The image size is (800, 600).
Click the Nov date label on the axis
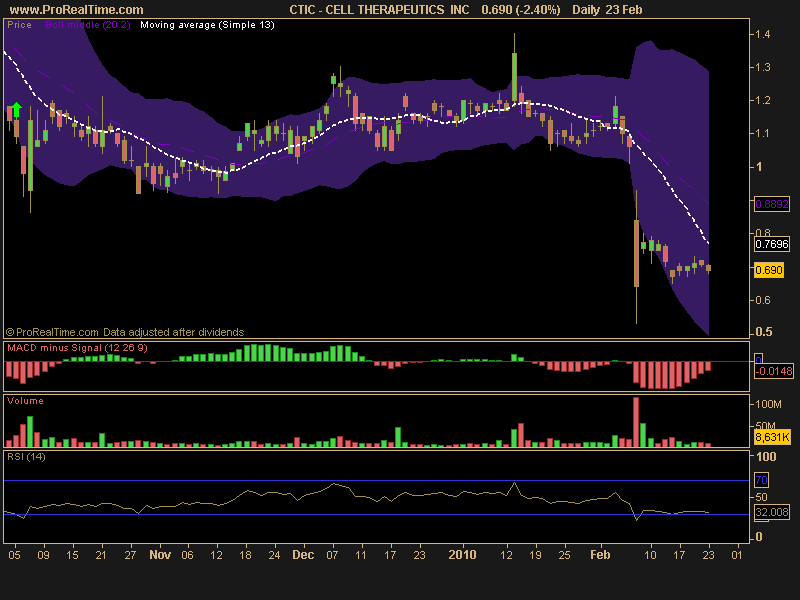pos(160,555)
